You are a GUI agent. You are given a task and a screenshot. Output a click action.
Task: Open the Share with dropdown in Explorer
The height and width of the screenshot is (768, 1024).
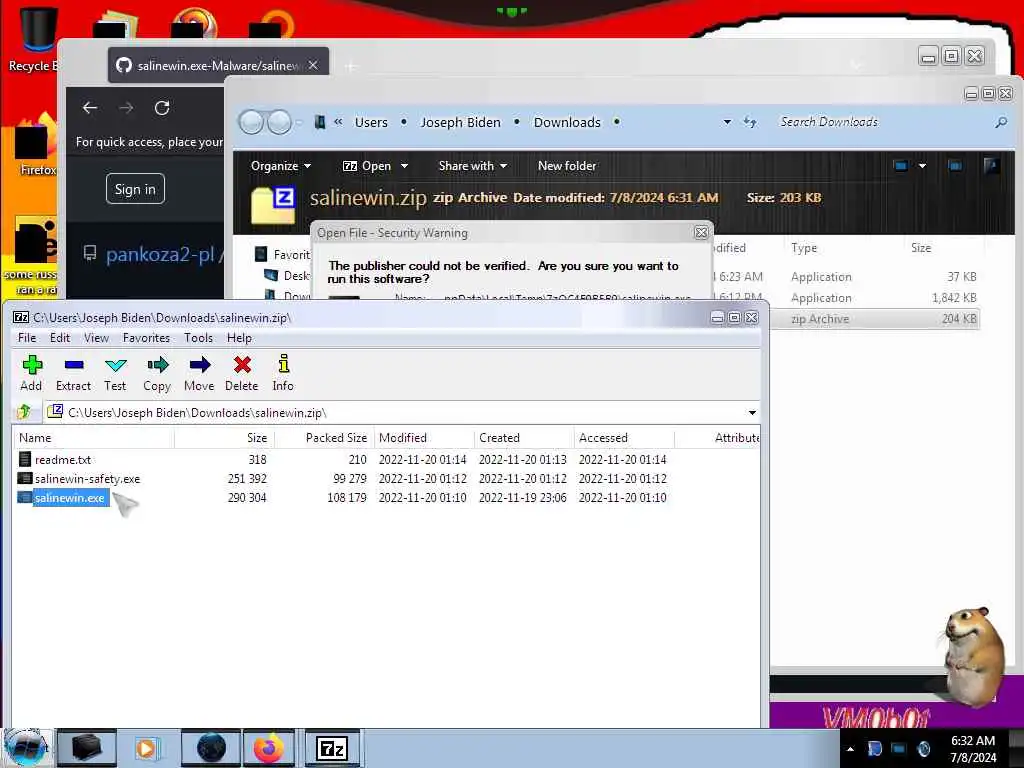click(x=473, y=166)
